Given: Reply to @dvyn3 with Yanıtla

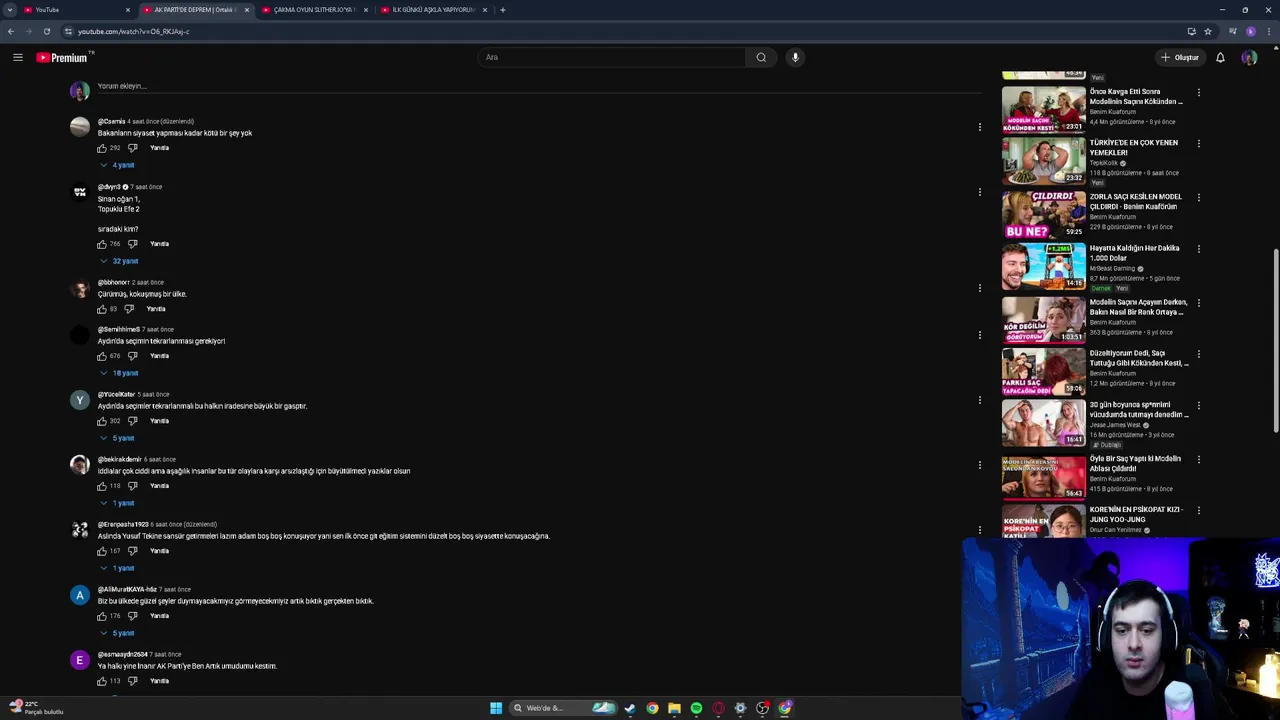Looking at the screenshot, I should 159,244.
